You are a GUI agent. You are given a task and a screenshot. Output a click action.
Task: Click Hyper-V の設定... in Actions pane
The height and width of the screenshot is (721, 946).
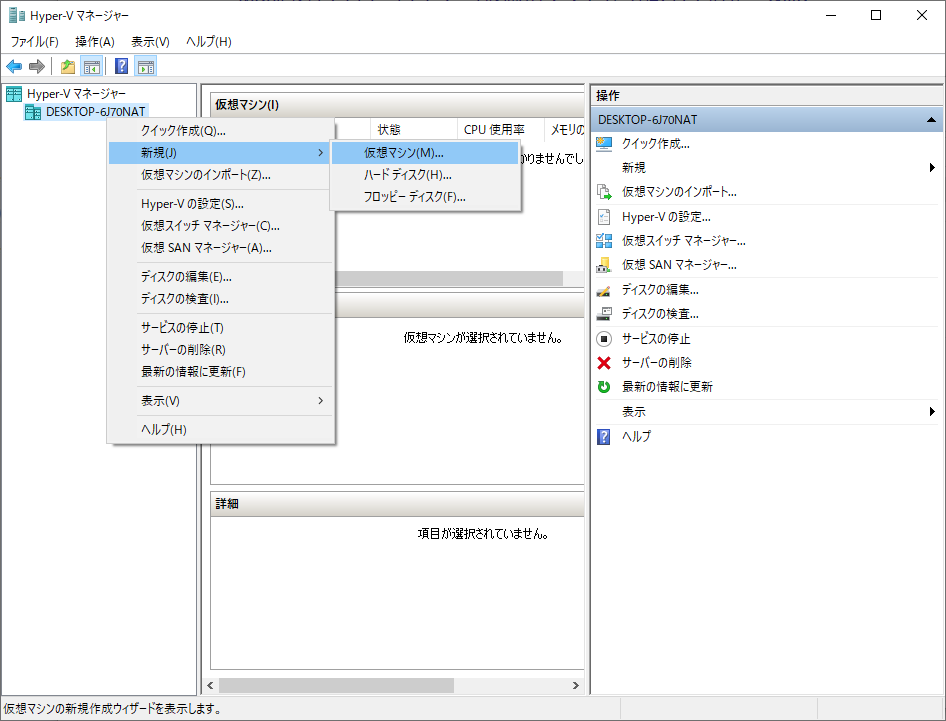(x=666, y=217)
